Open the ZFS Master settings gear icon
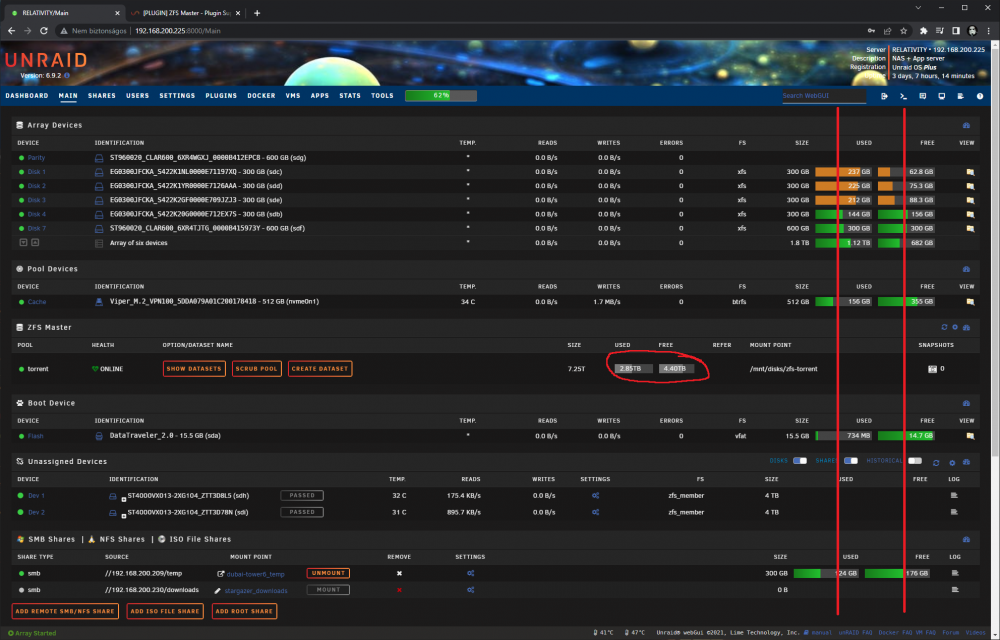Viewport: 1000px width, 640px height. point(955,327)
